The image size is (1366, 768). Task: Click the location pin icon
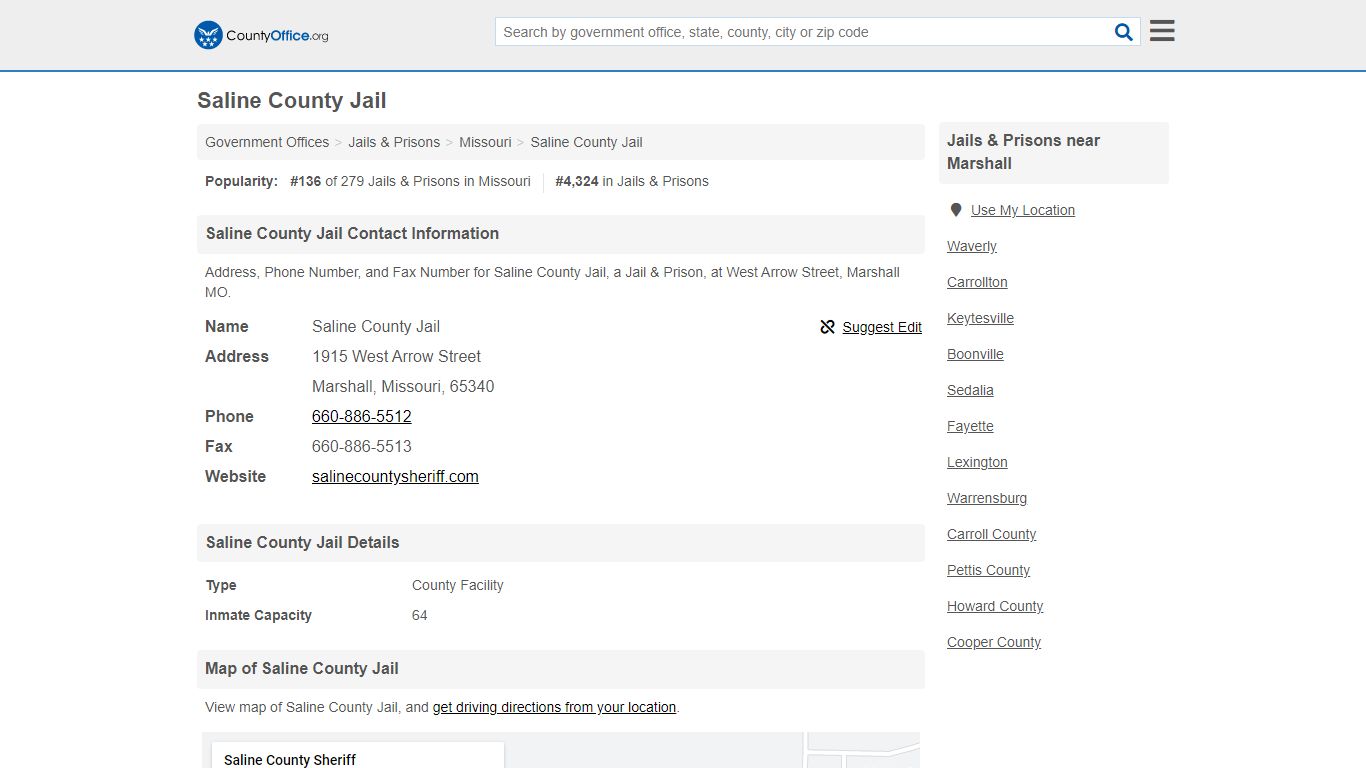tap(956, 210)
